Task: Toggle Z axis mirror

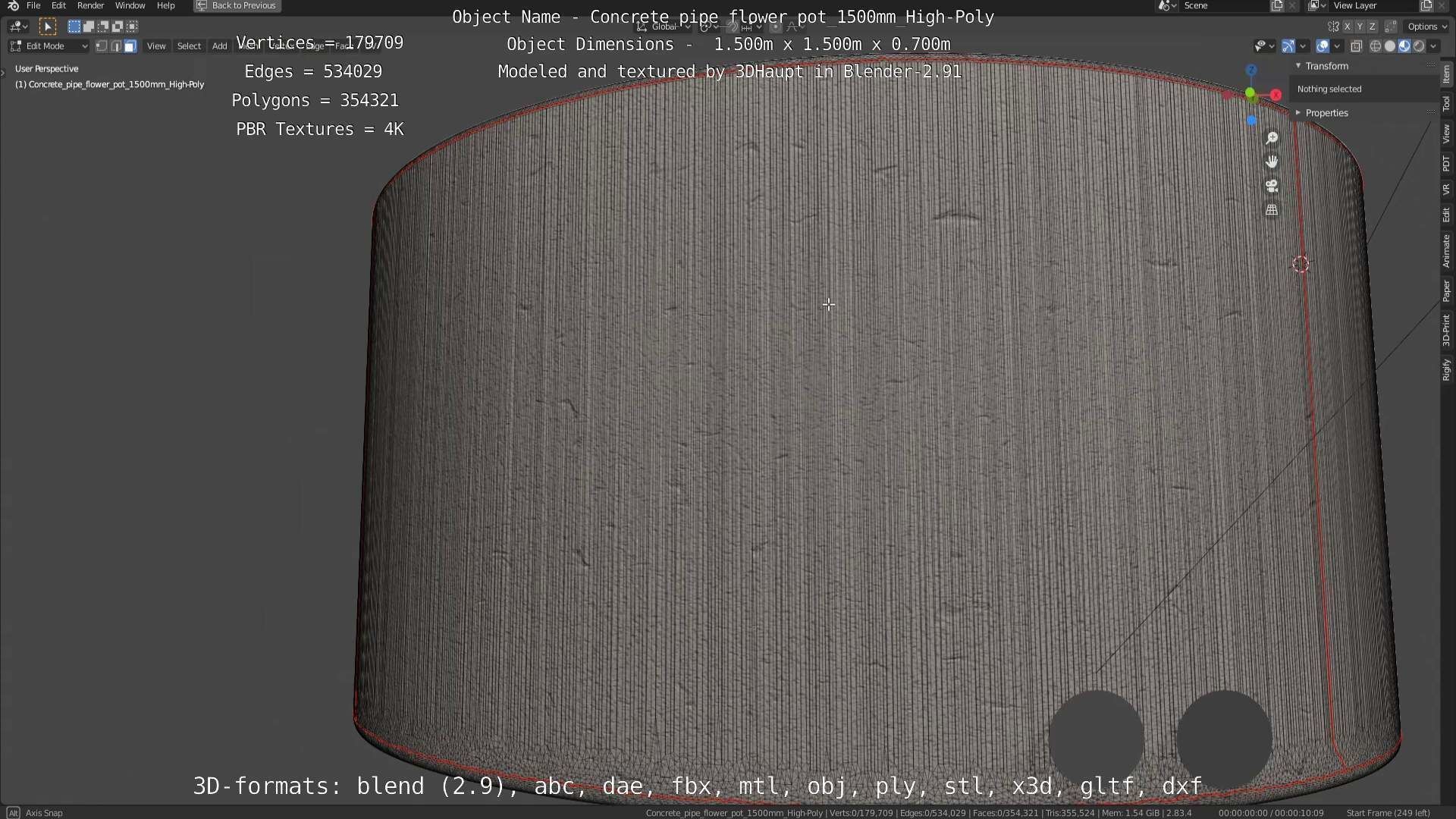Action: tap(1372, 27)
